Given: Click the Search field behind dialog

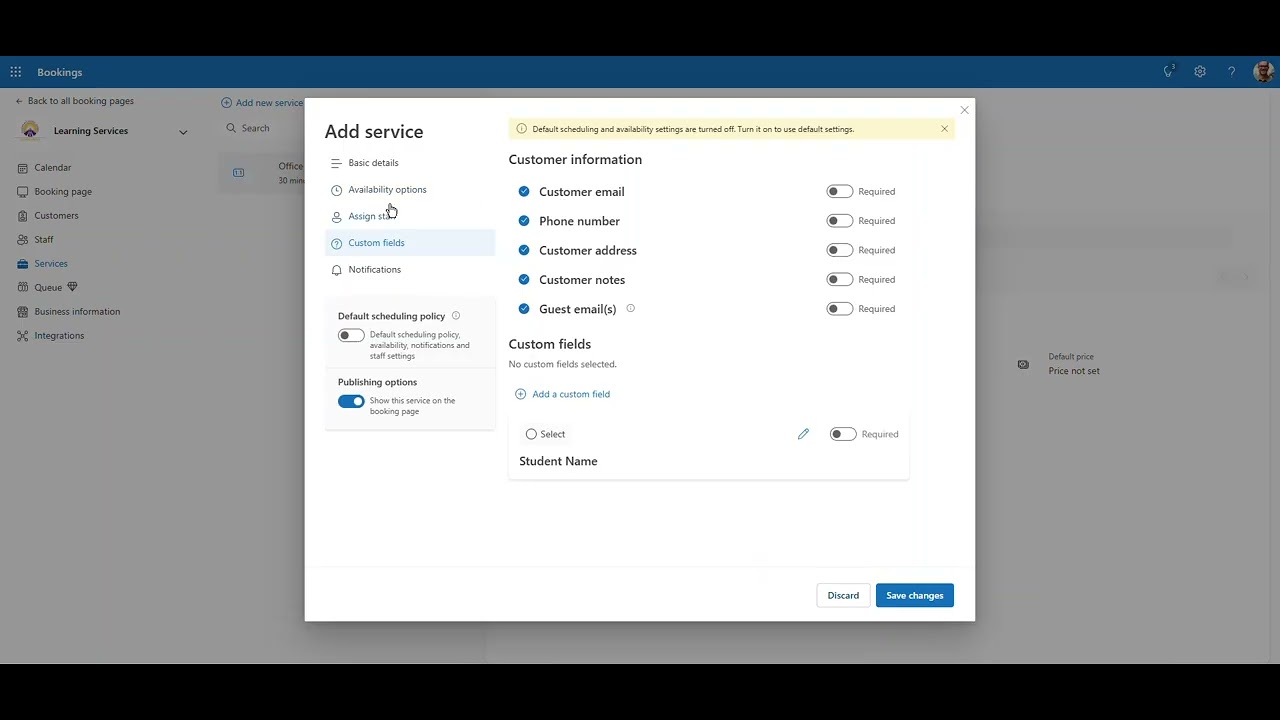Looking at the screenshot, I should 264,128.
